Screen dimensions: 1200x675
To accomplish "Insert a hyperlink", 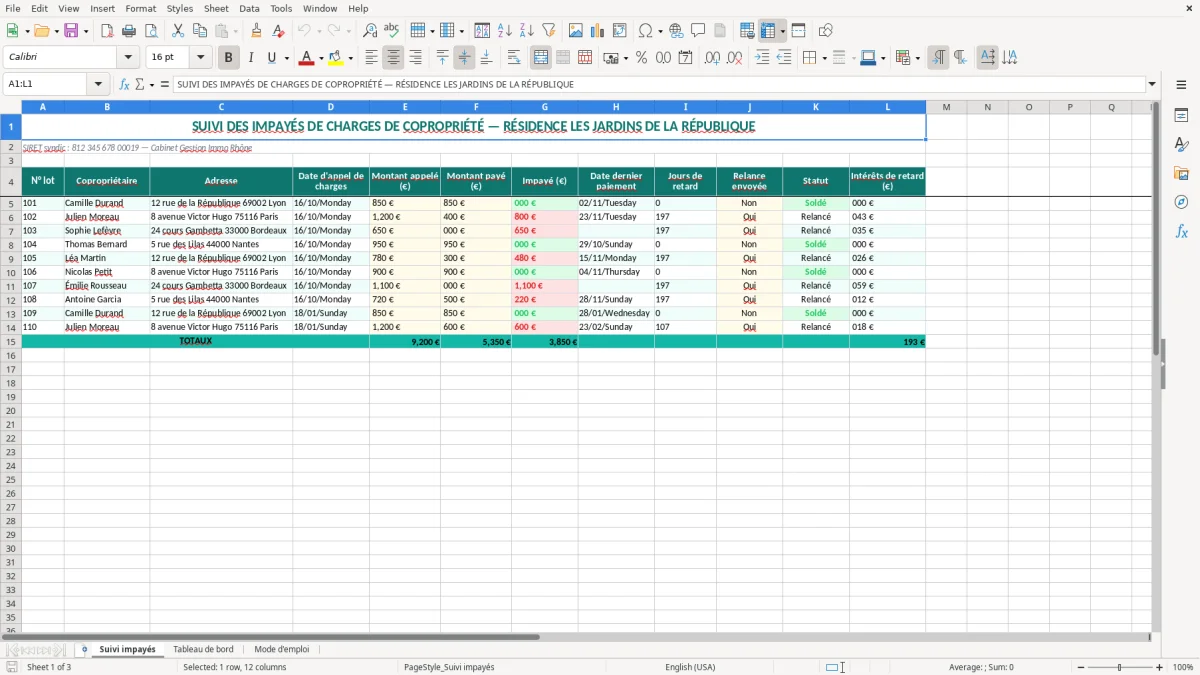I will click(676, 31).
